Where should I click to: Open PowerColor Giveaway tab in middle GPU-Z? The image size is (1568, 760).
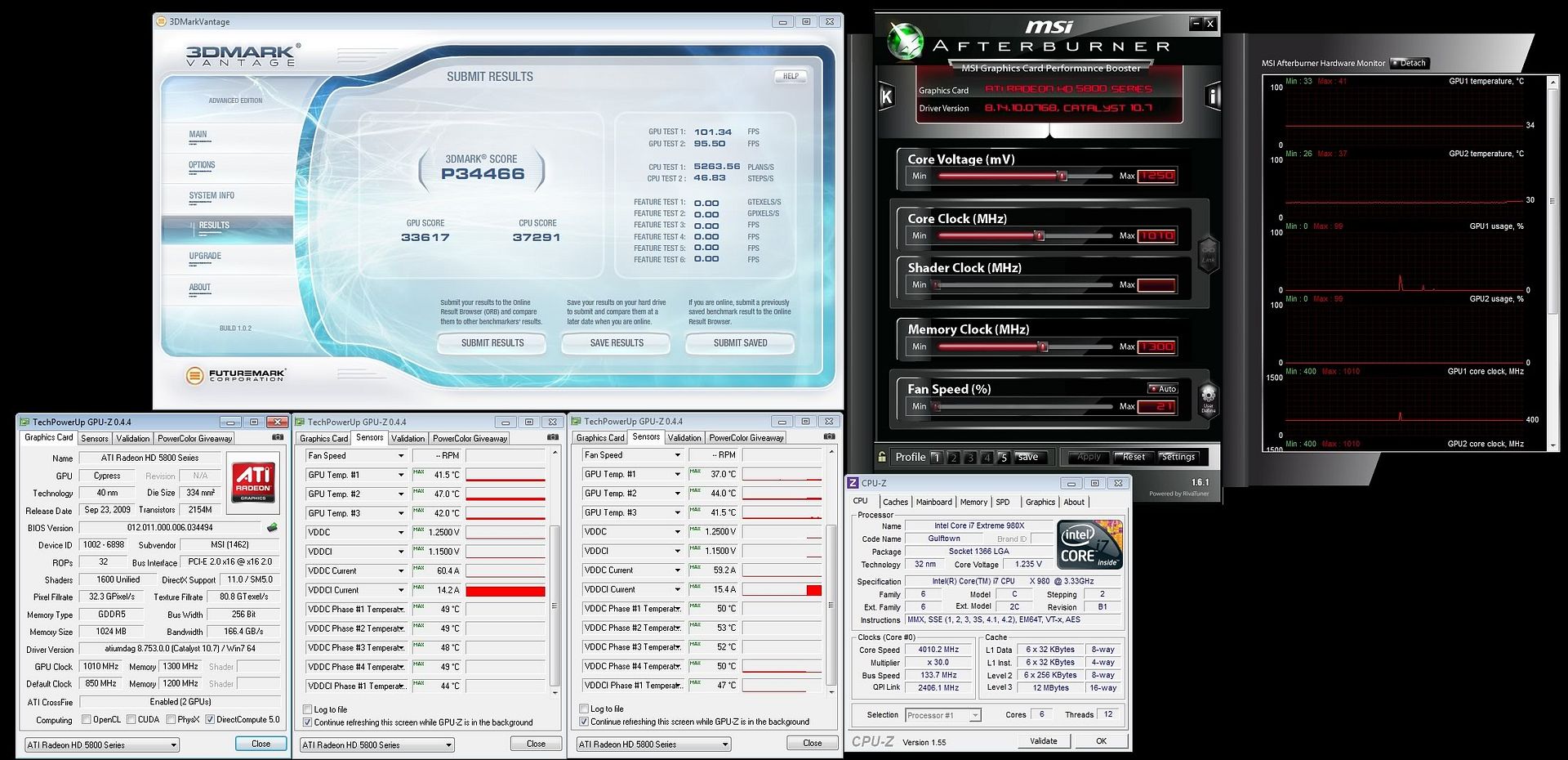click(470, 439)
